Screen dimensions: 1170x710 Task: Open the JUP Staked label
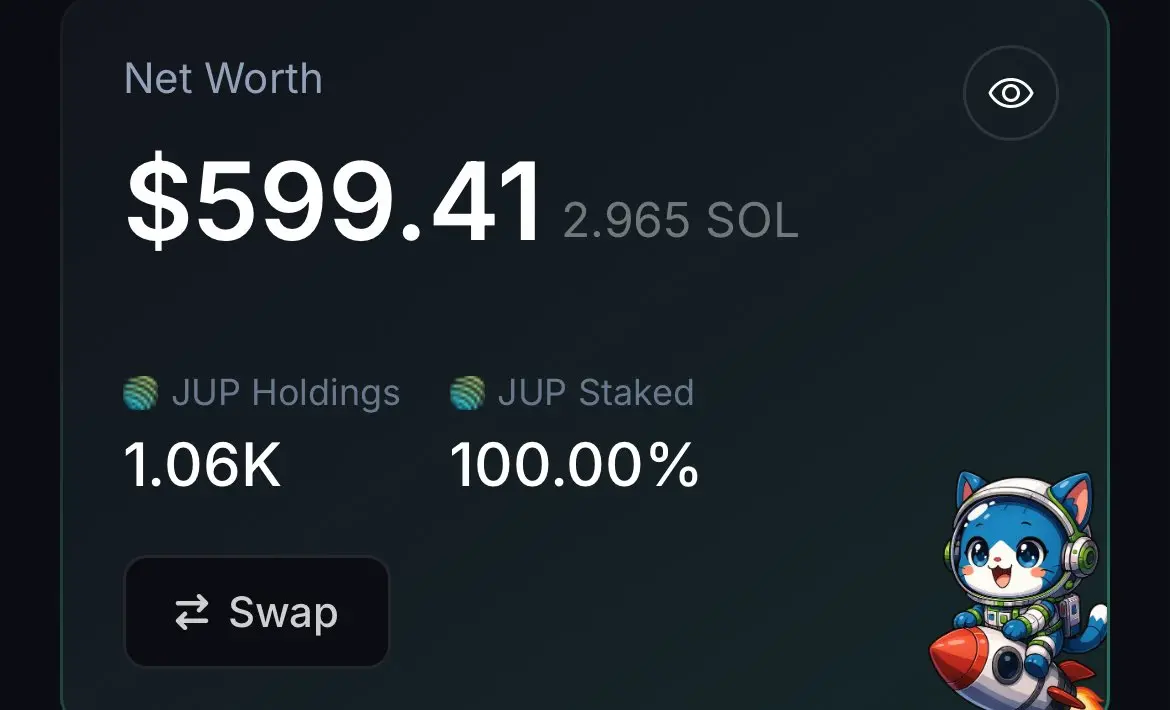point(596,393)
